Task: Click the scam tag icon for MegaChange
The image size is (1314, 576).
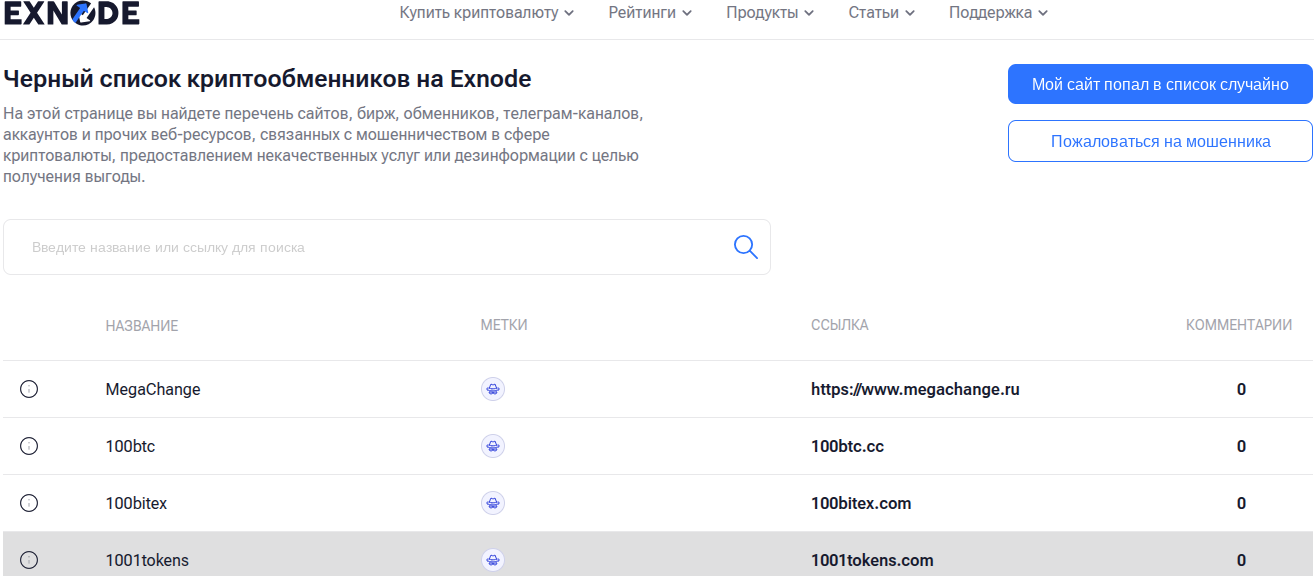Action: (x=493, y=389)
